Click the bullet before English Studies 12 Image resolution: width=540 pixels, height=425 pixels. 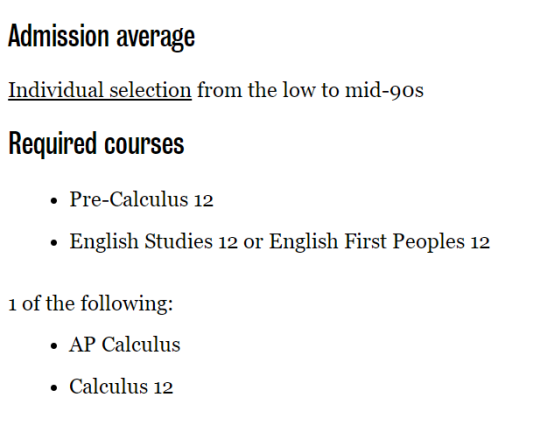pos(53,242)
